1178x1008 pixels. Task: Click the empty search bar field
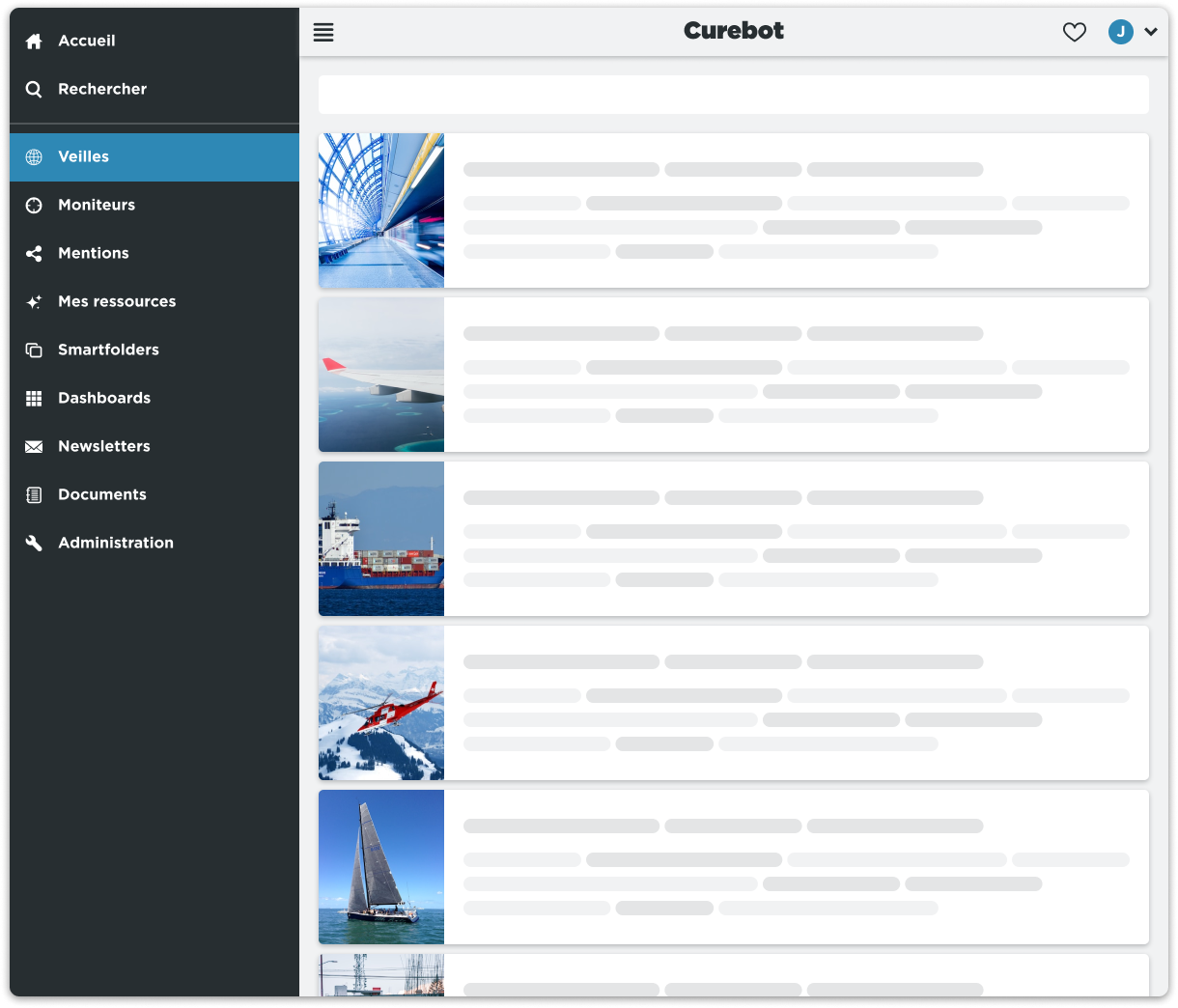(734, 95)
